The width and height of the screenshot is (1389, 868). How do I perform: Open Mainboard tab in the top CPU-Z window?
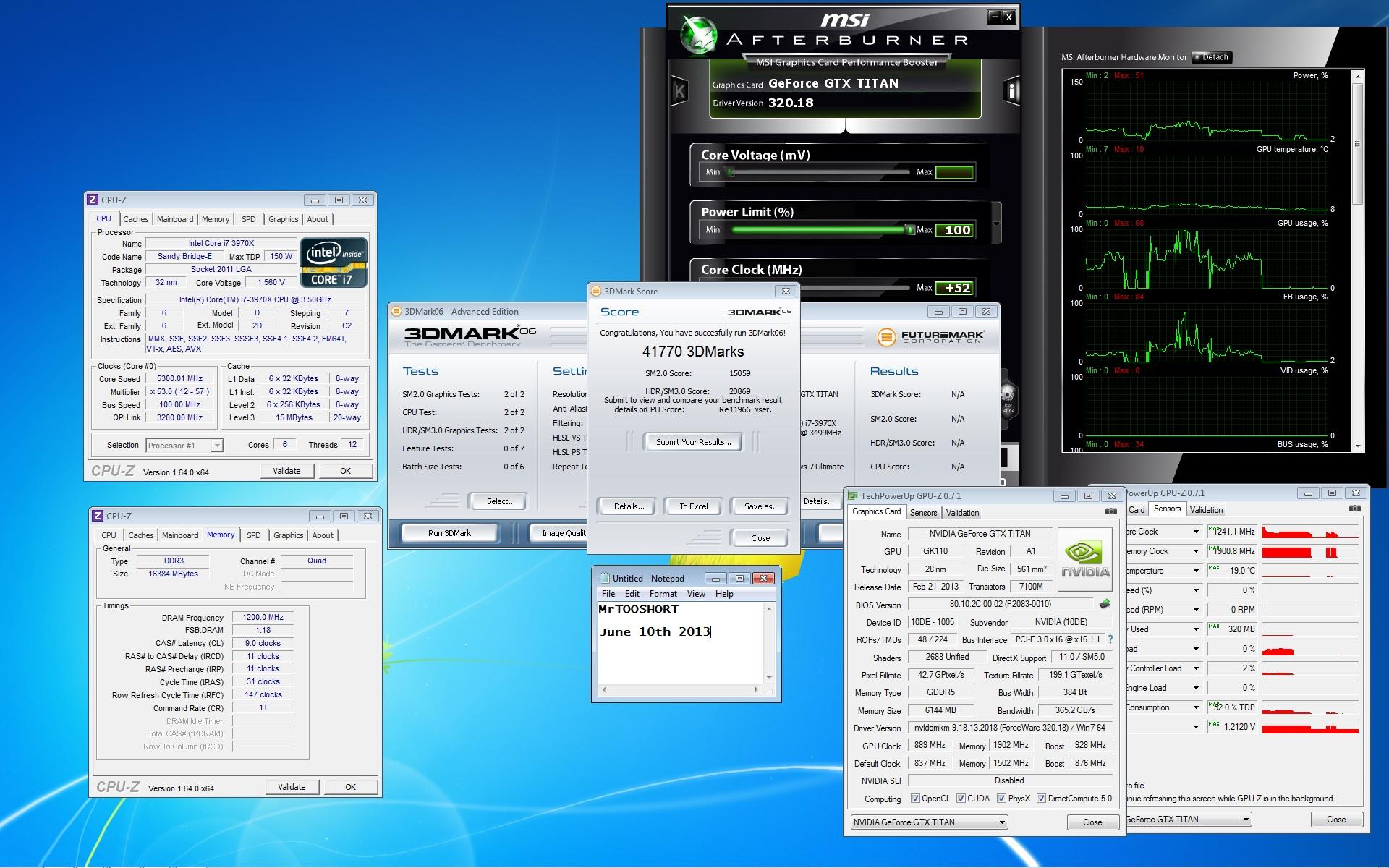[x=175, y=219]
